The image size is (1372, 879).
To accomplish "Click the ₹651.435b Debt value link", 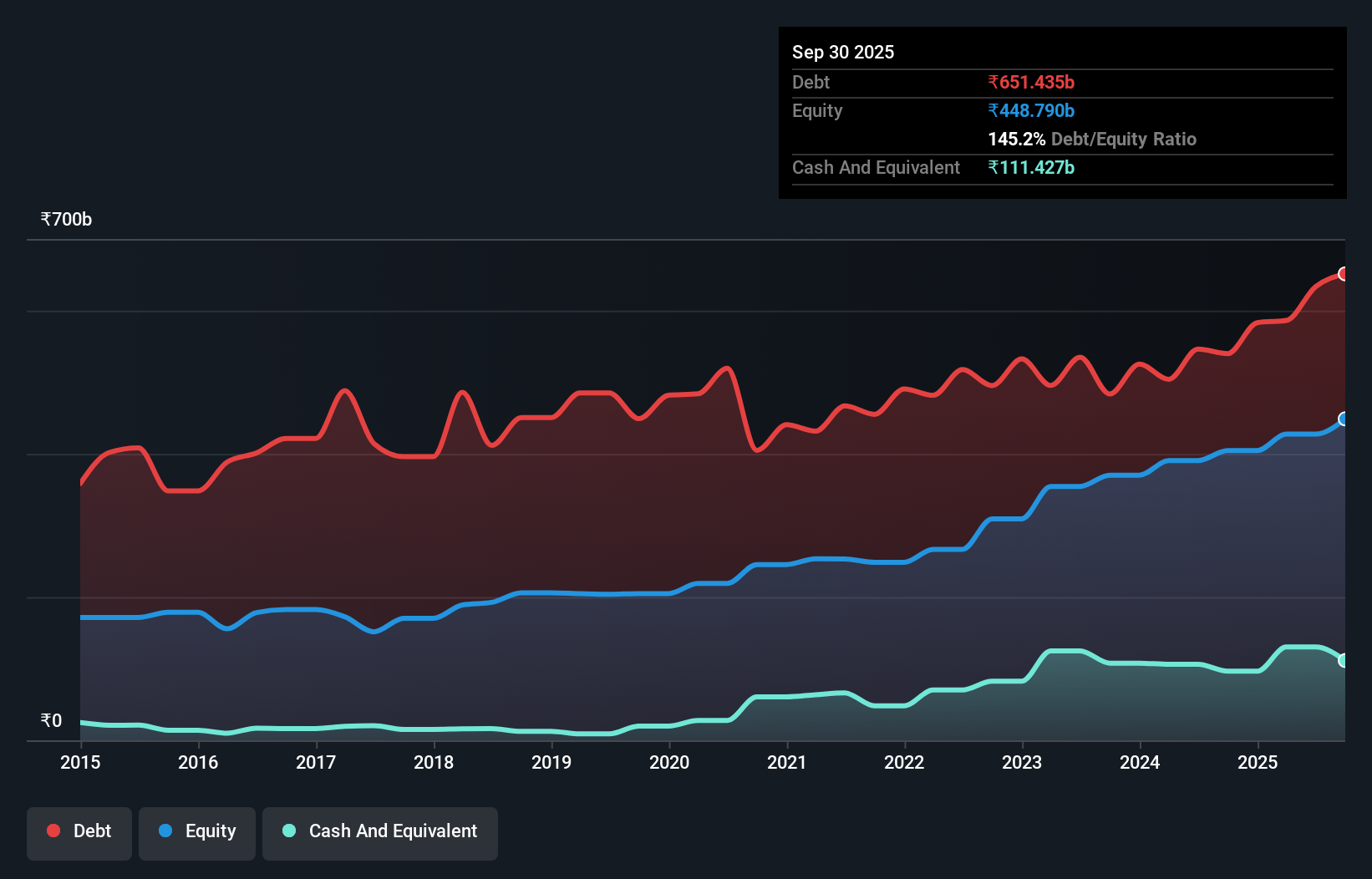I will (x=1032, y=82).
